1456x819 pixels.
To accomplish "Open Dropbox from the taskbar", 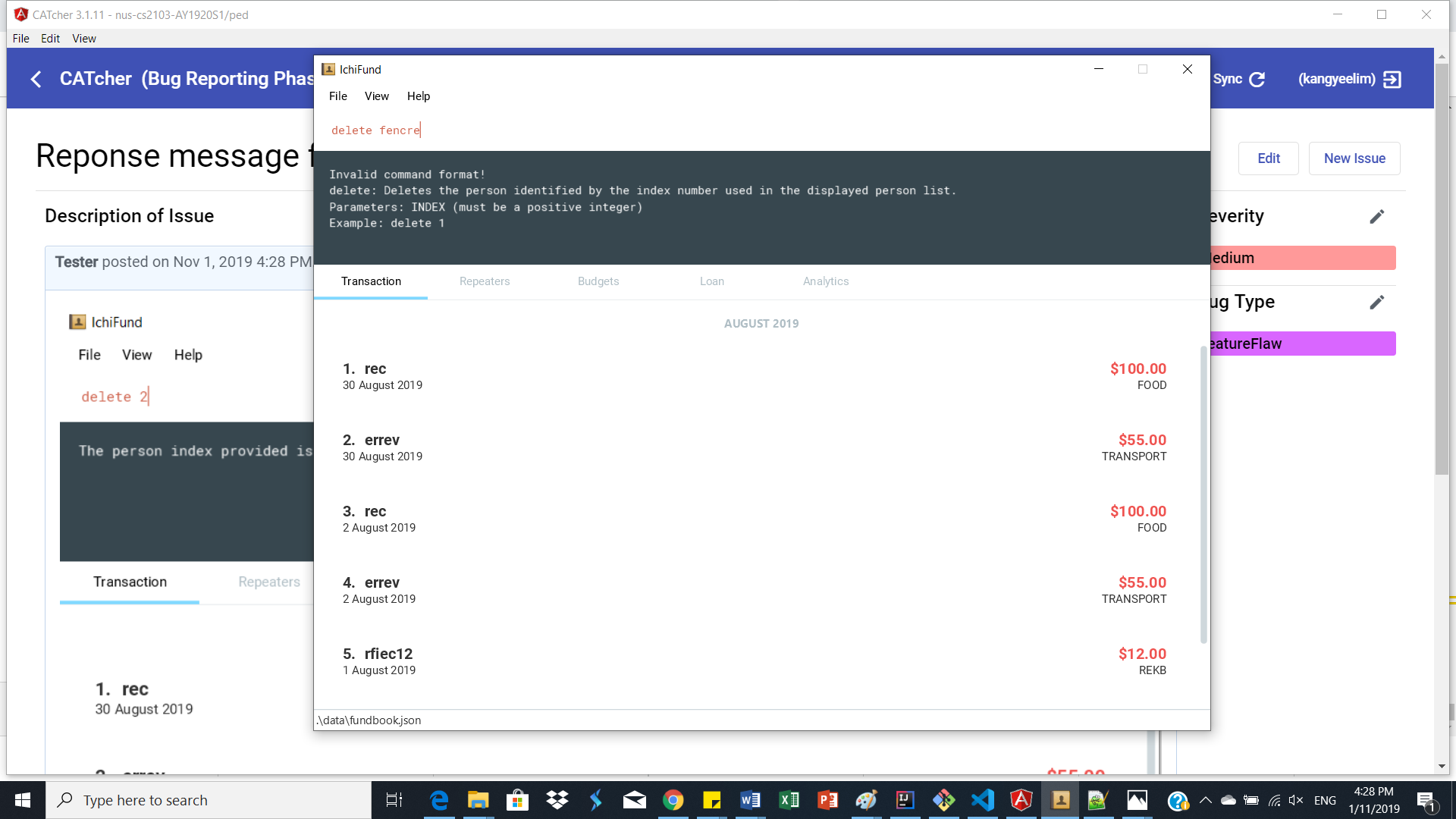I will click(557, 800).
